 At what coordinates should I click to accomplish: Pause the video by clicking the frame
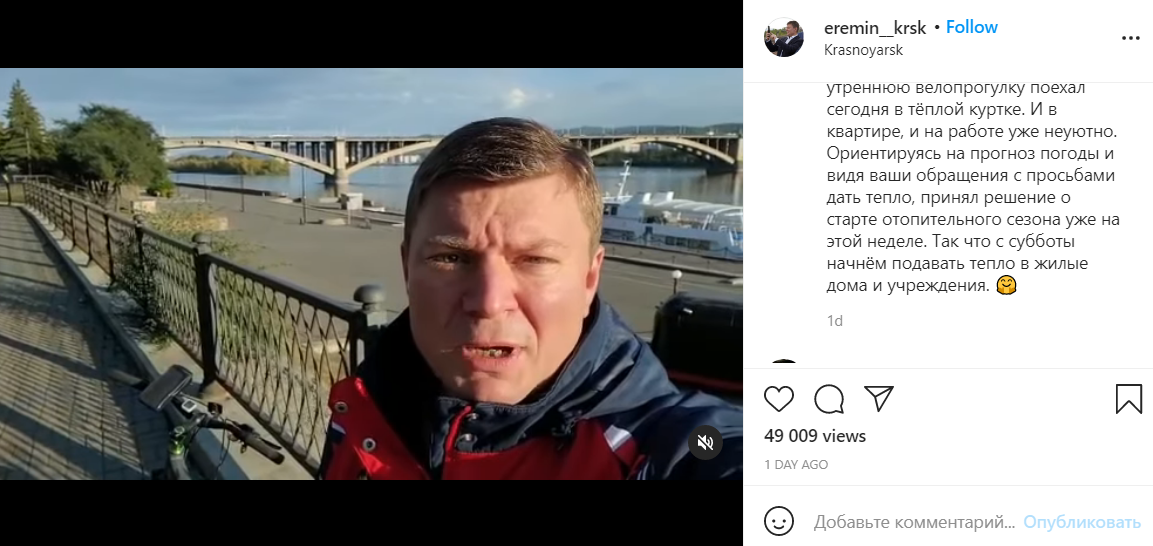click(x=371, y=274)
